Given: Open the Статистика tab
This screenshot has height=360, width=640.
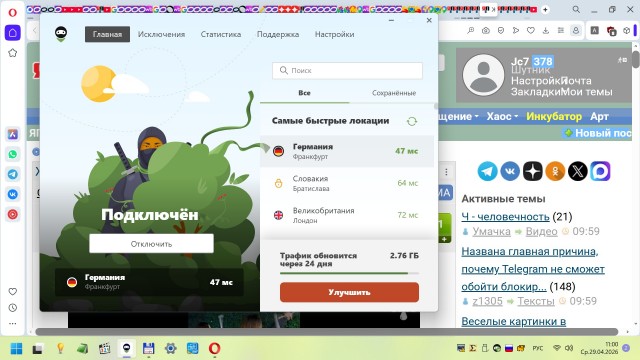Looking at the screenshot, I should click(x=221, y=34).
